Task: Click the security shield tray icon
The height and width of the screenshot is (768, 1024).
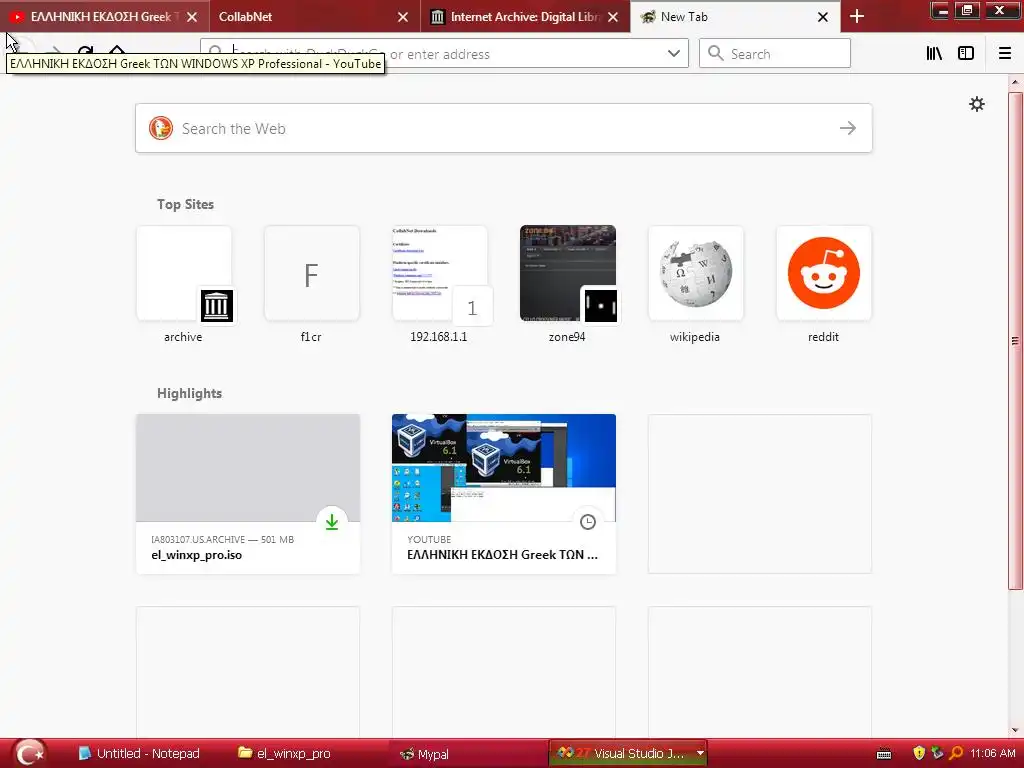Action: click(919, 754)
